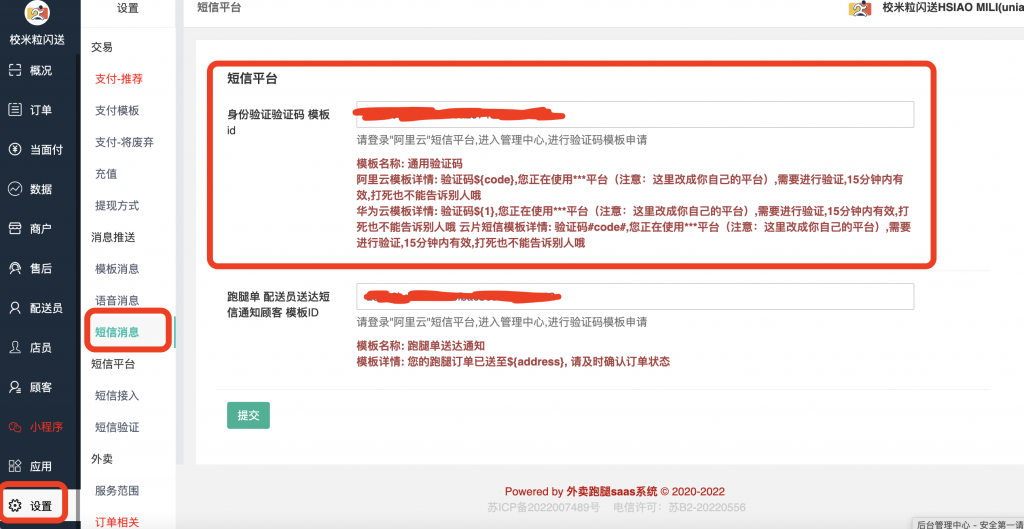Viewport: 1024px width, 529px height.
Task: Click the 配送员 courier person icon
Action: [15, 308]
